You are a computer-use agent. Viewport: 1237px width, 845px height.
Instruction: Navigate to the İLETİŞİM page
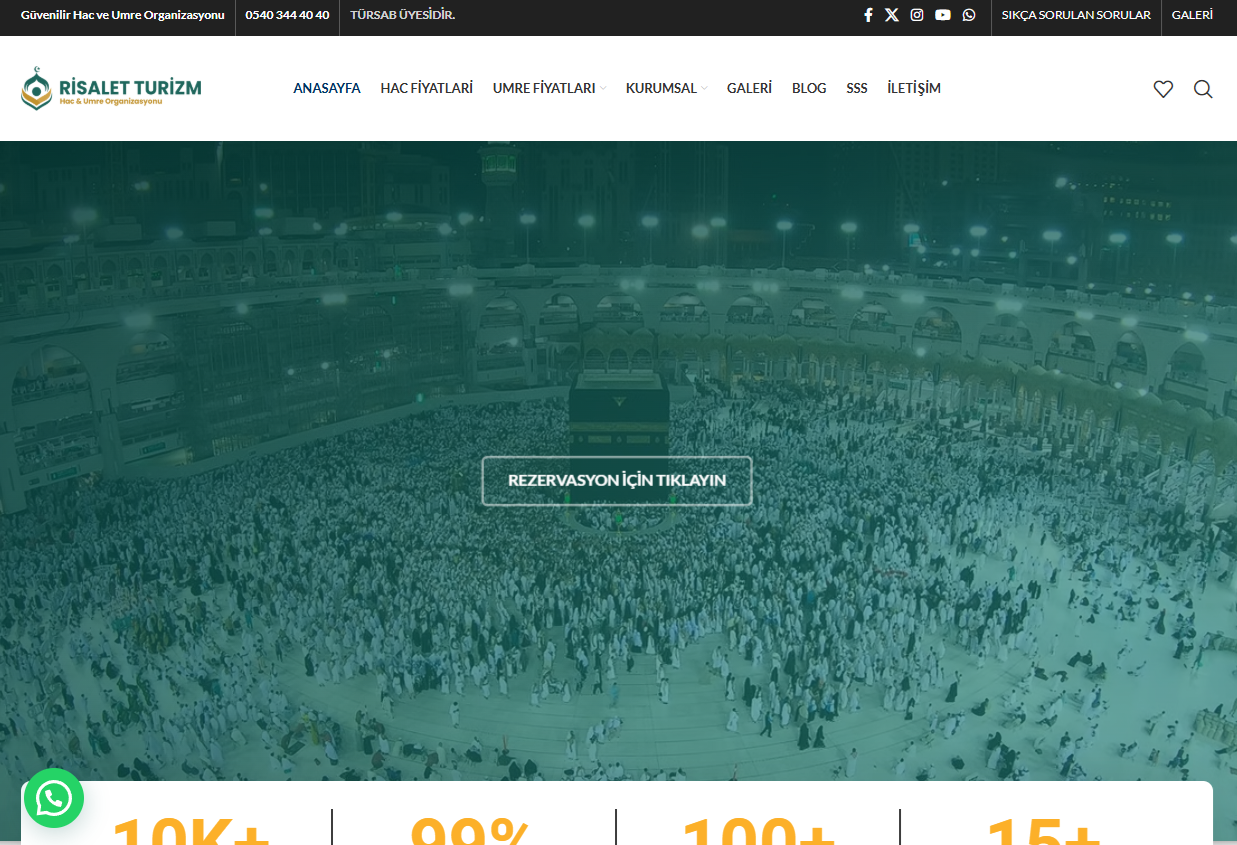coord(914,88)
